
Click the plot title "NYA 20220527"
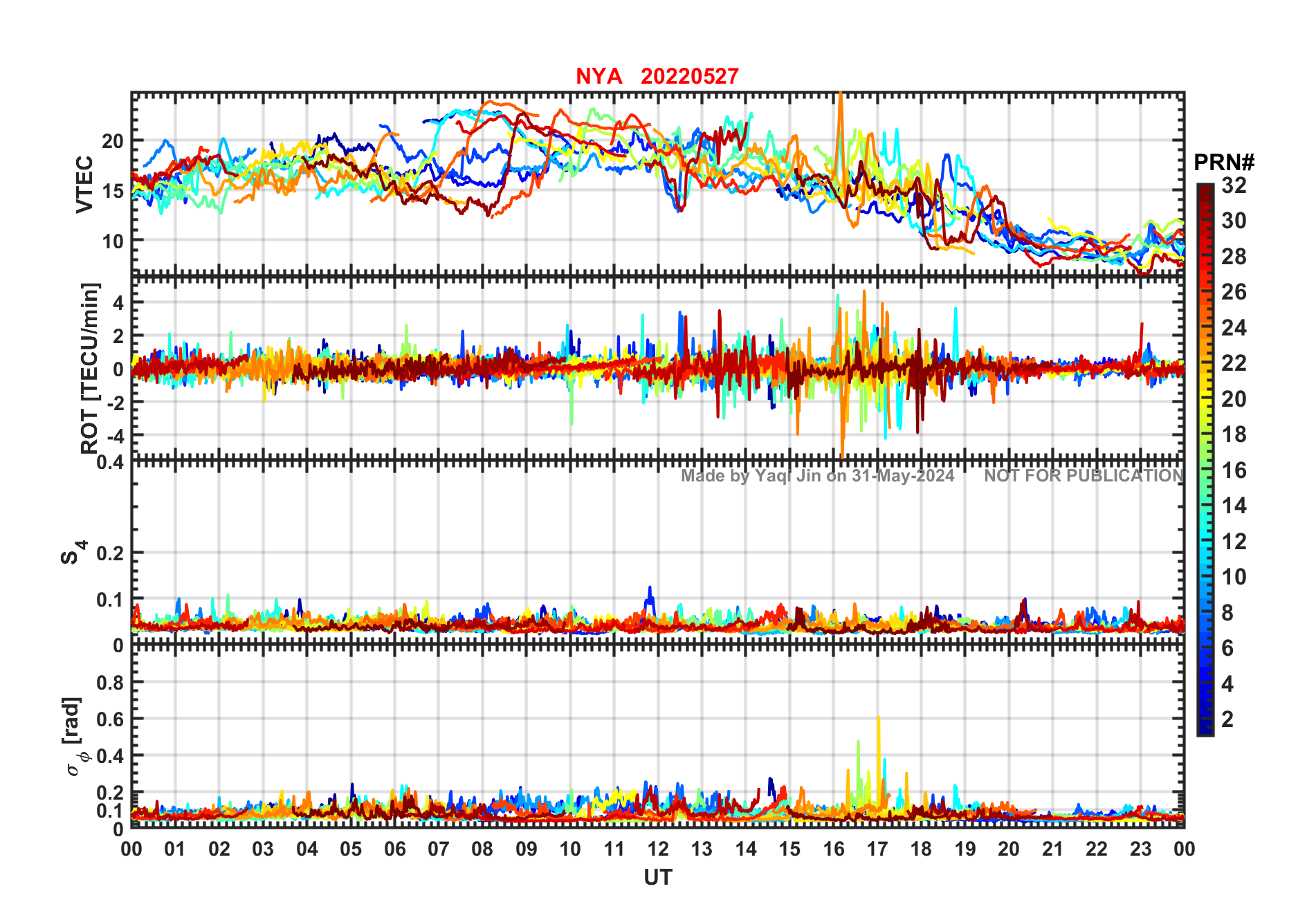657,76
